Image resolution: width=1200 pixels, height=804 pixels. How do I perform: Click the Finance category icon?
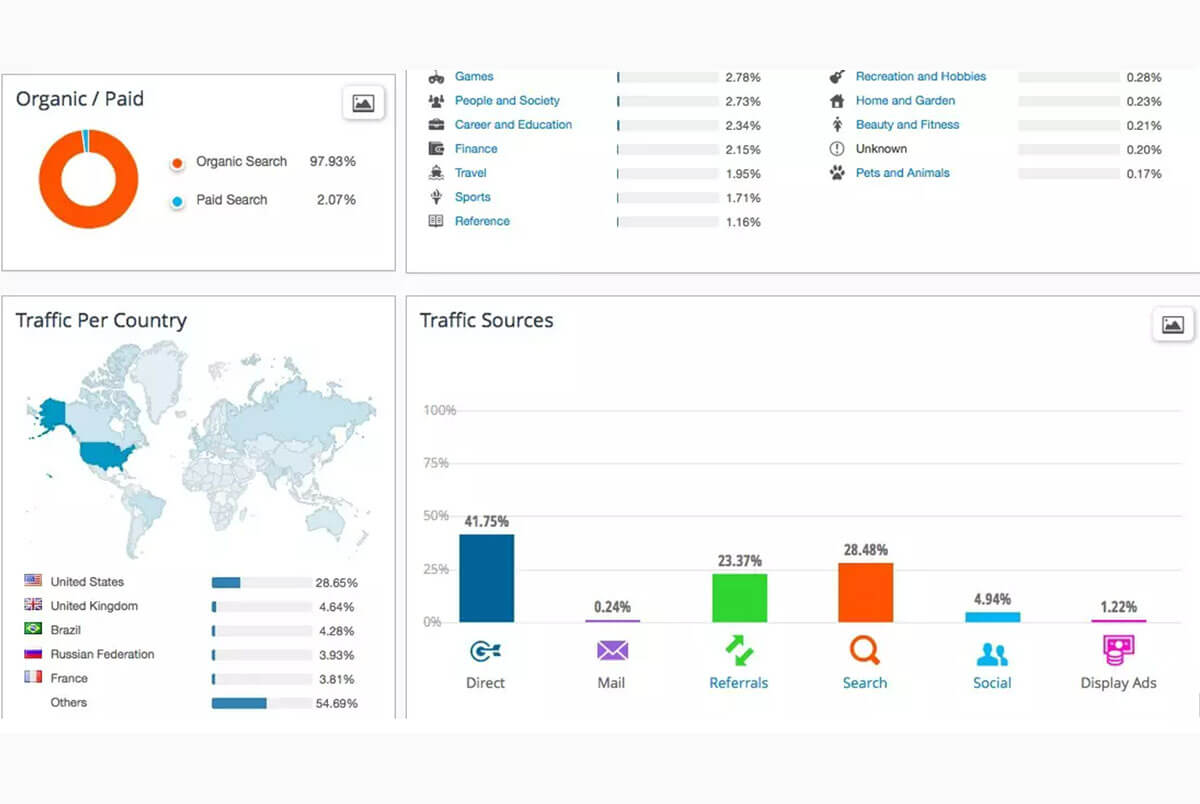[x=436, y=148]
